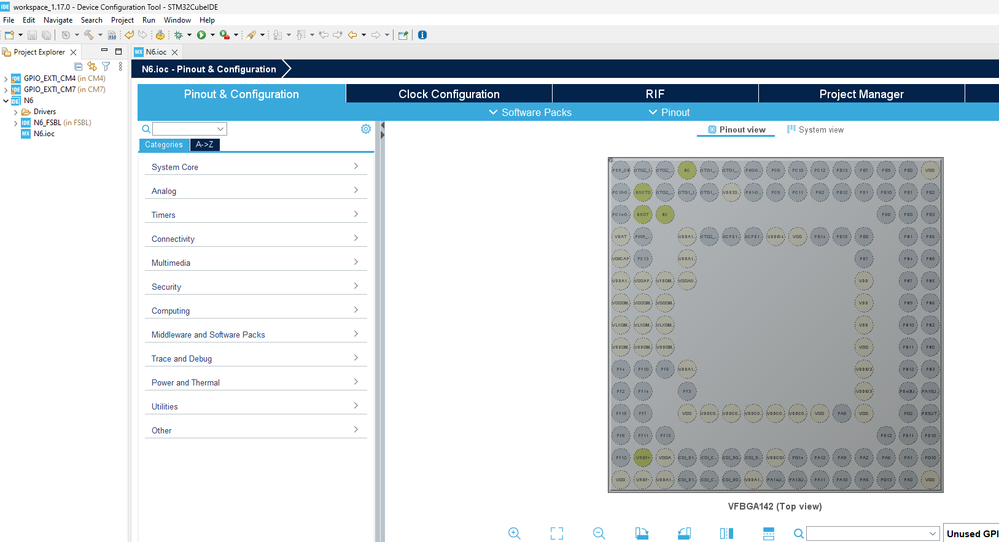Screen dimensions: 999x542
Task: Expand the Trace and Debug category
Action: click(255, 359)
